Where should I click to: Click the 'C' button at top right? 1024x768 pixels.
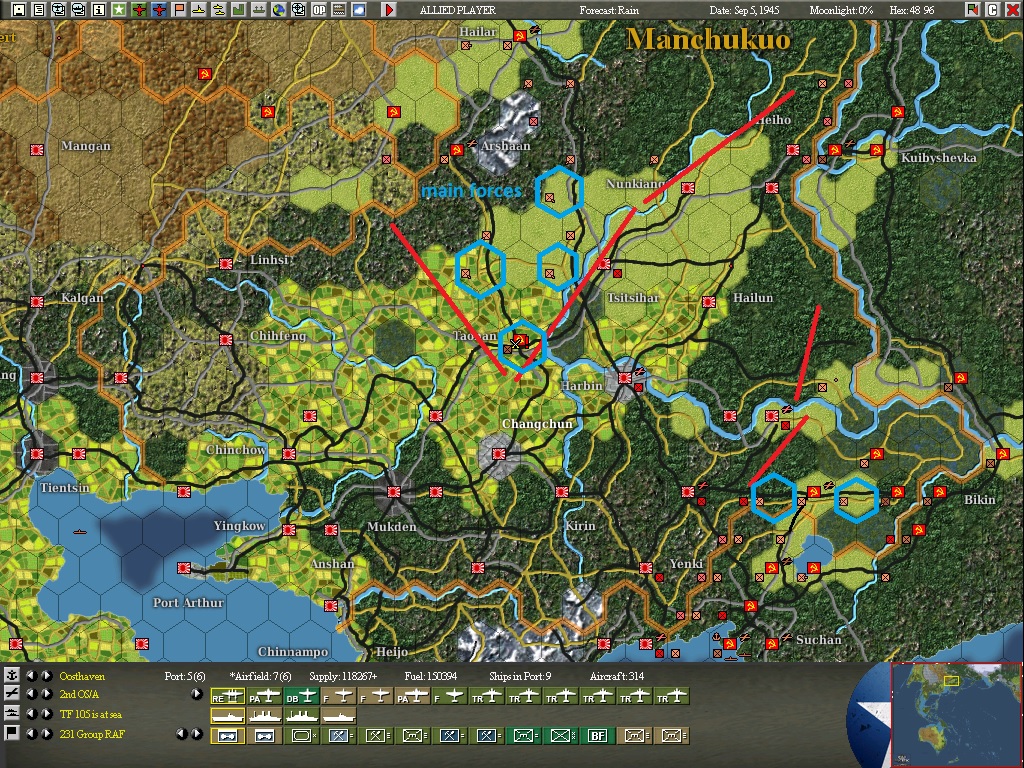coord(993,9)
